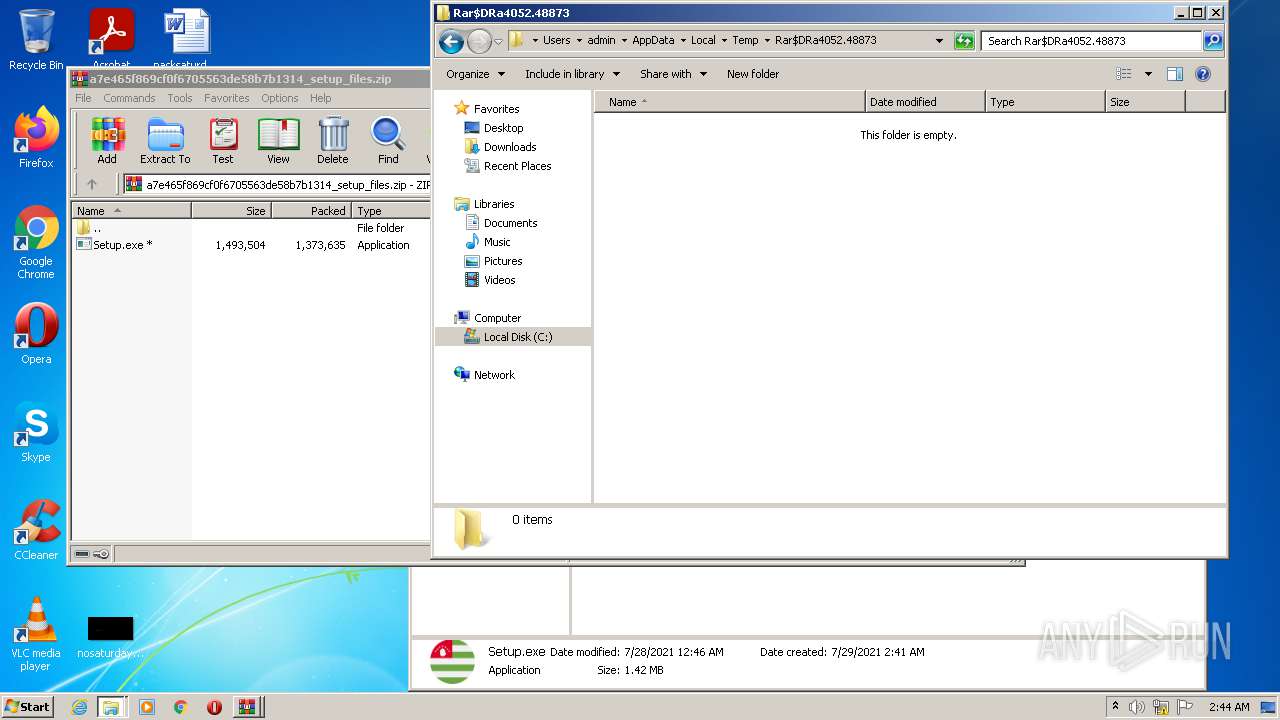Go up one level in WinRAR
This screenshot has width=1280, height=720.
92,184
